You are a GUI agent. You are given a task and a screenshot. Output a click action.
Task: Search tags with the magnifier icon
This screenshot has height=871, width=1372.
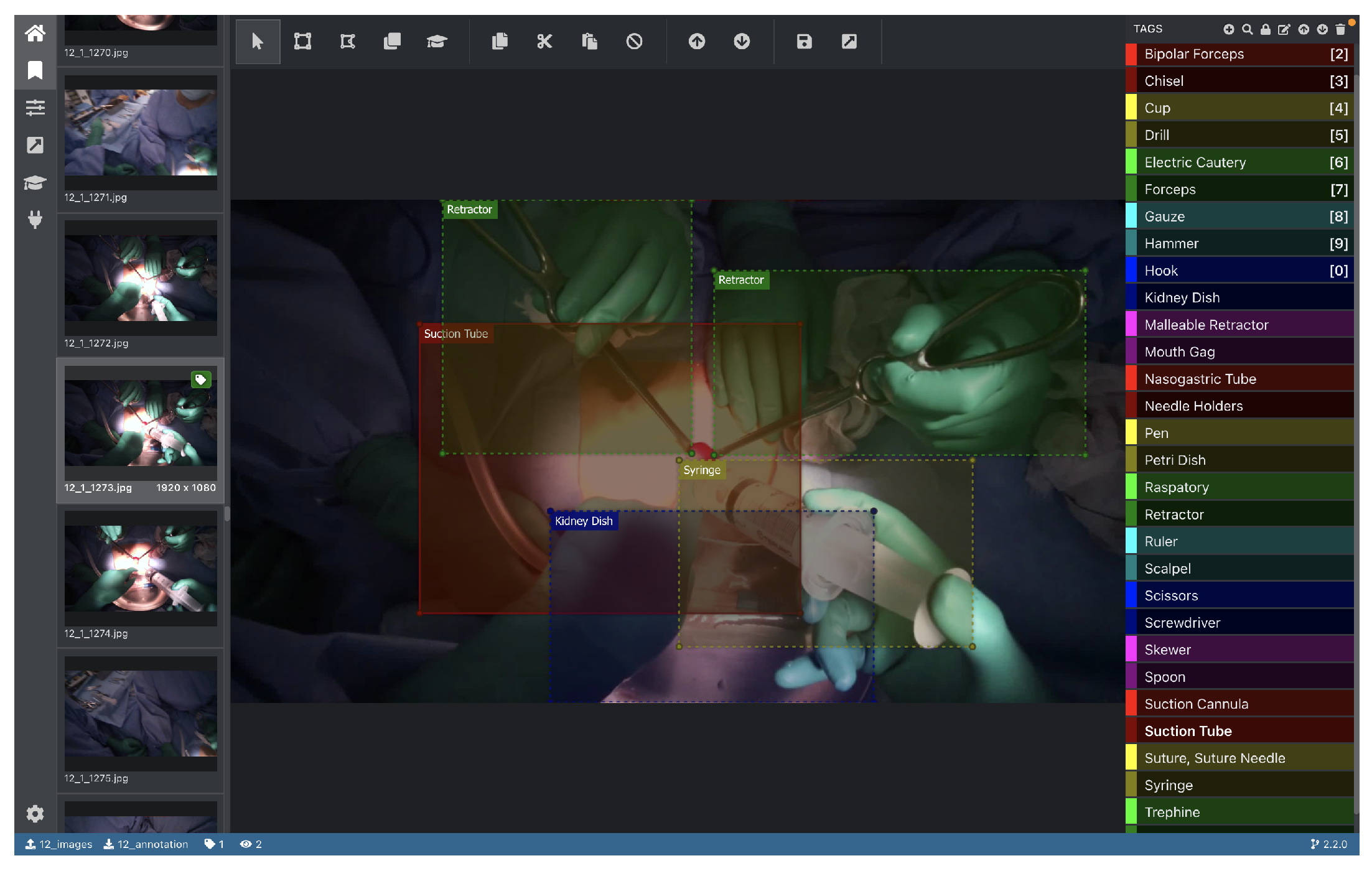1247,29
